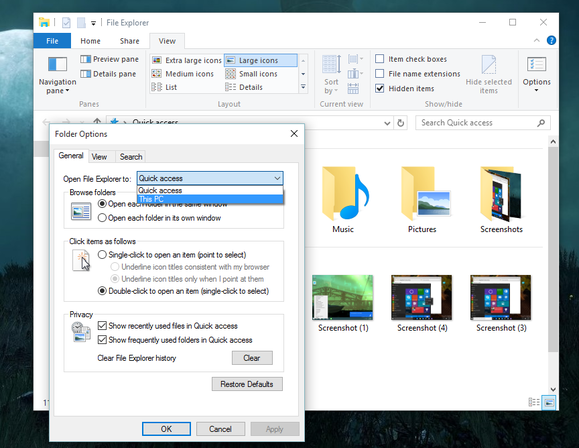Uncheck Show frequently used folders in Quick access

[102, 340]
